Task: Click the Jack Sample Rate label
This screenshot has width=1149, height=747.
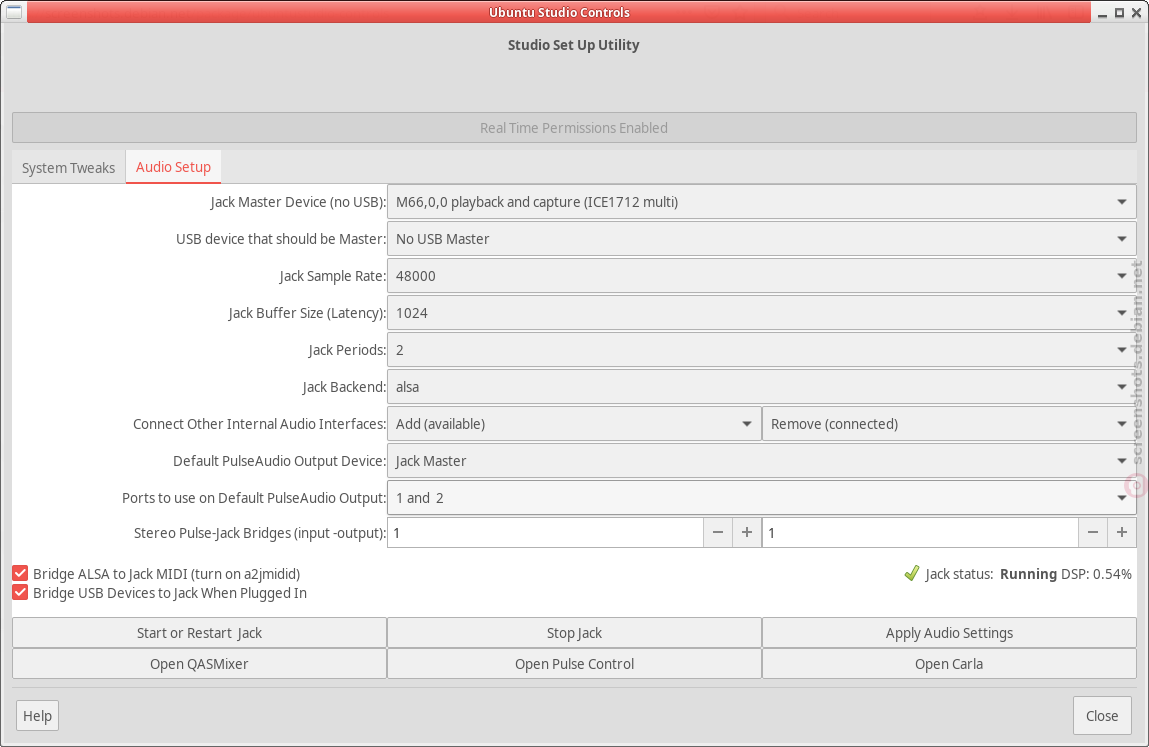Action: click(333, 276)
